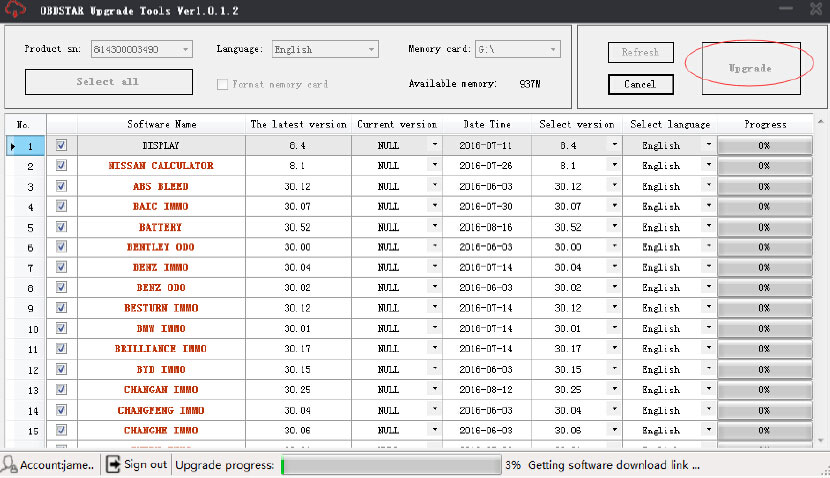Open Select language dropdown for DISPLAY
Image resolution: width=830 pixels, height=478 pixels.
tap(709, 145)
